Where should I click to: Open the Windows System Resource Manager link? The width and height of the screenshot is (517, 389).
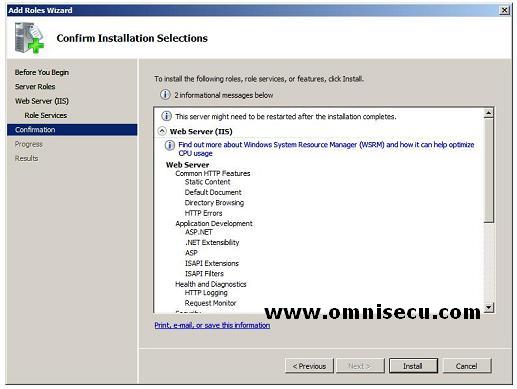pos(326,149)
